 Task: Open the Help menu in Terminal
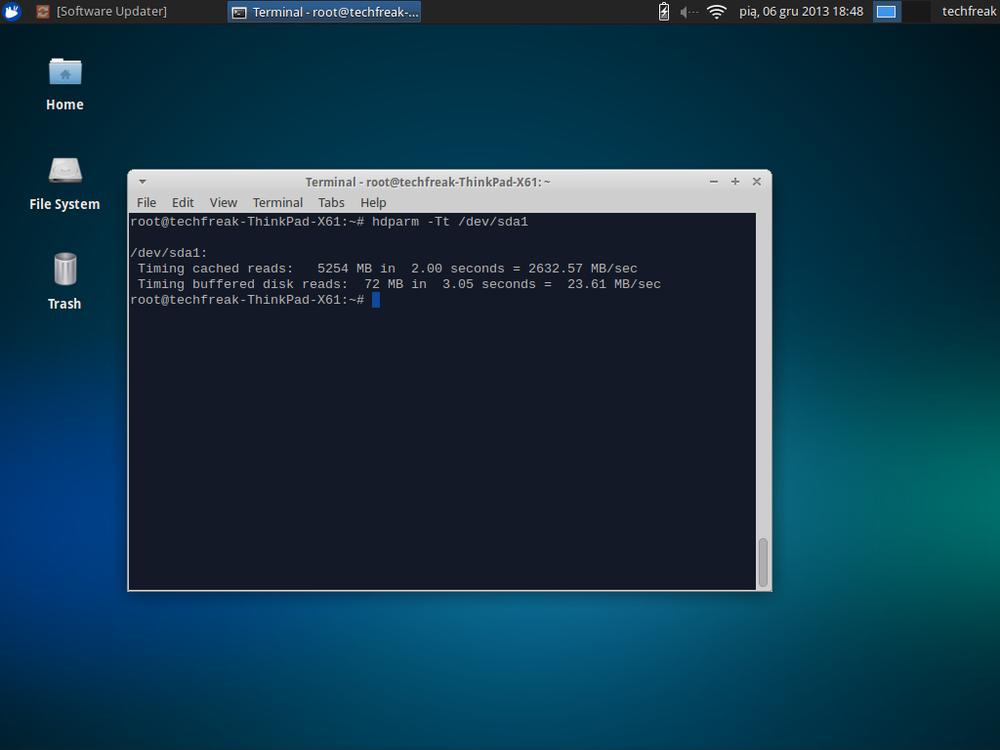click(373, 203)
